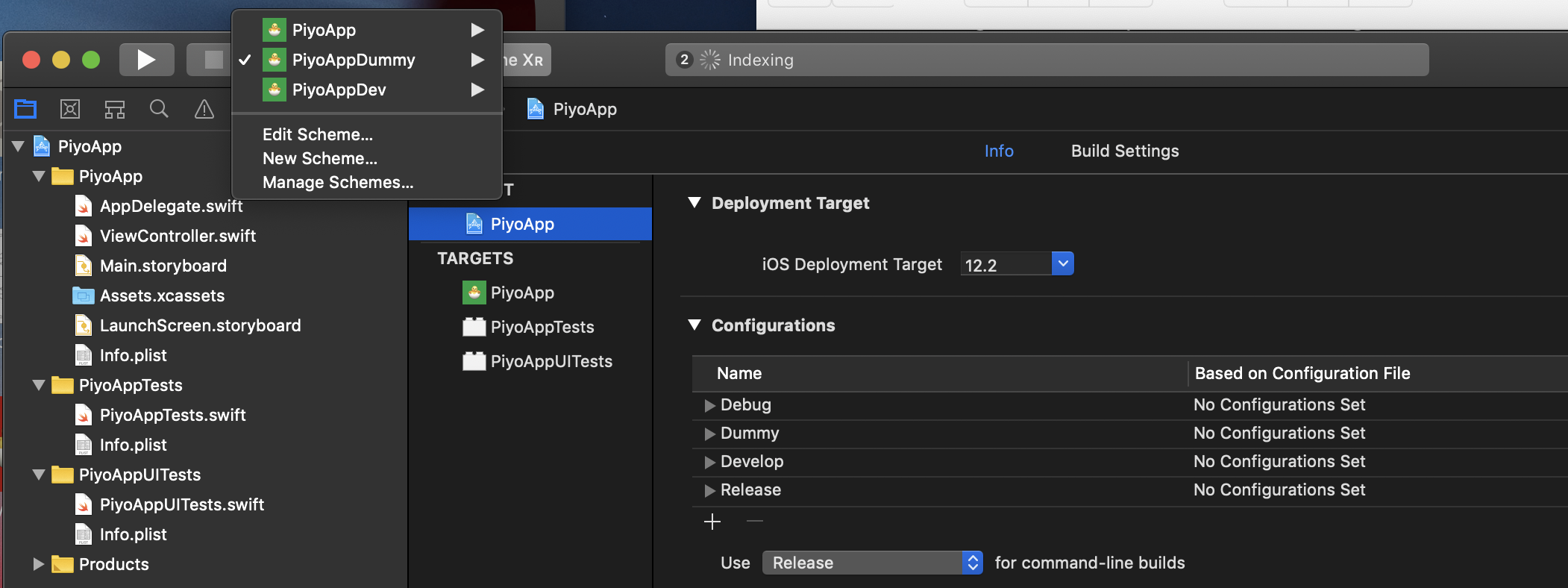Expand the Products folder triangle
This screenshot has width=1568, height=588.
click(39, 564)
